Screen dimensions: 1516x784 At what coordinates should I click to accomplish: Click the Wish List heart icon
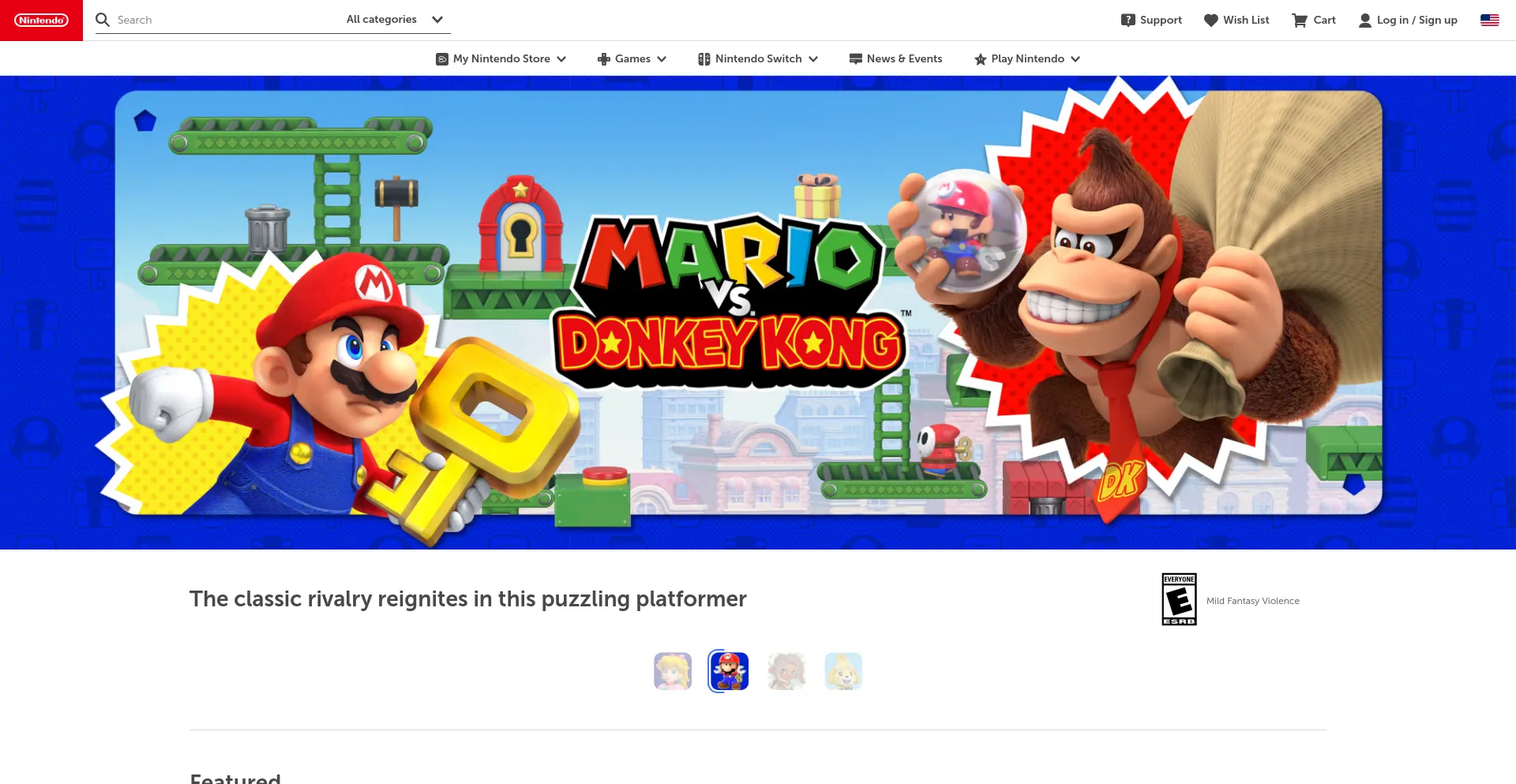[1211, 21]
